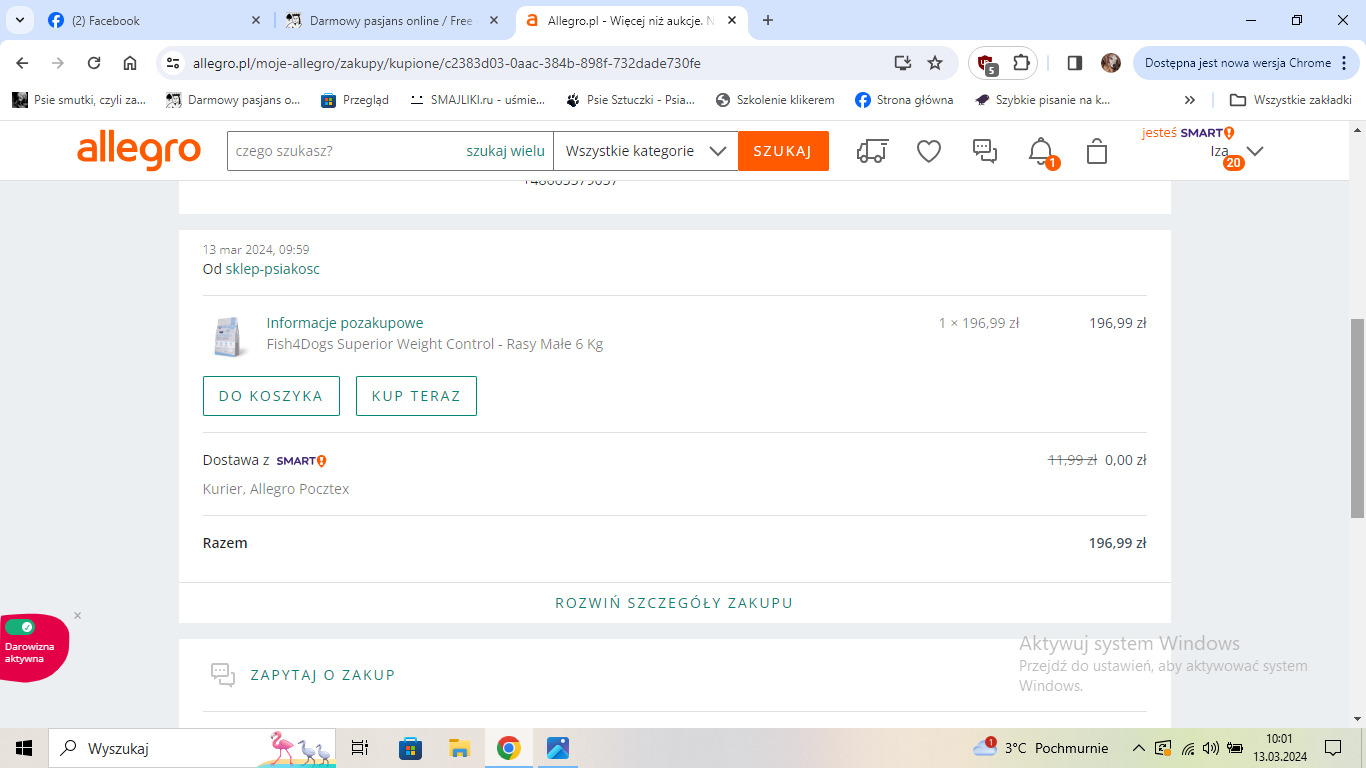Click Dostępna jest nowa wersja Chrome
The width and height of the screenshot is (1366, 768).
point(1246,63)
